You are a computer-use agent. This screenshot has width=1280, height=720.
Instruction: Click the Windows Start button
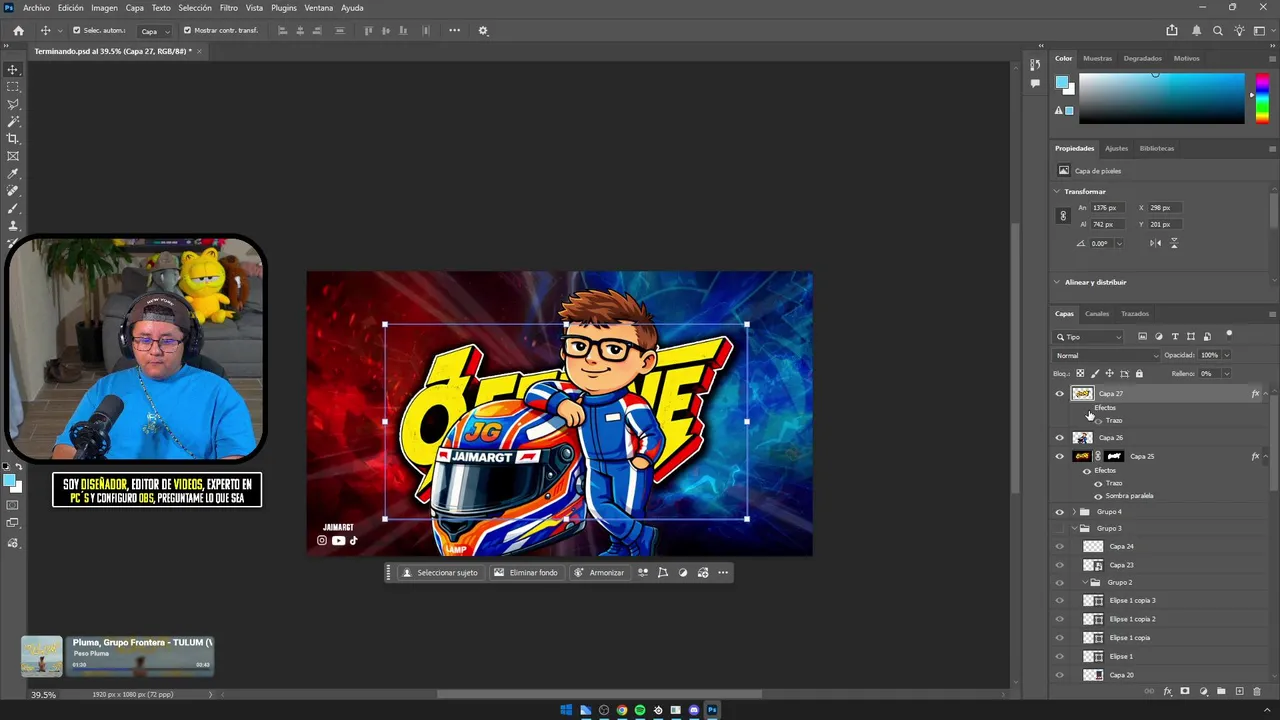[x=566, y=710]
